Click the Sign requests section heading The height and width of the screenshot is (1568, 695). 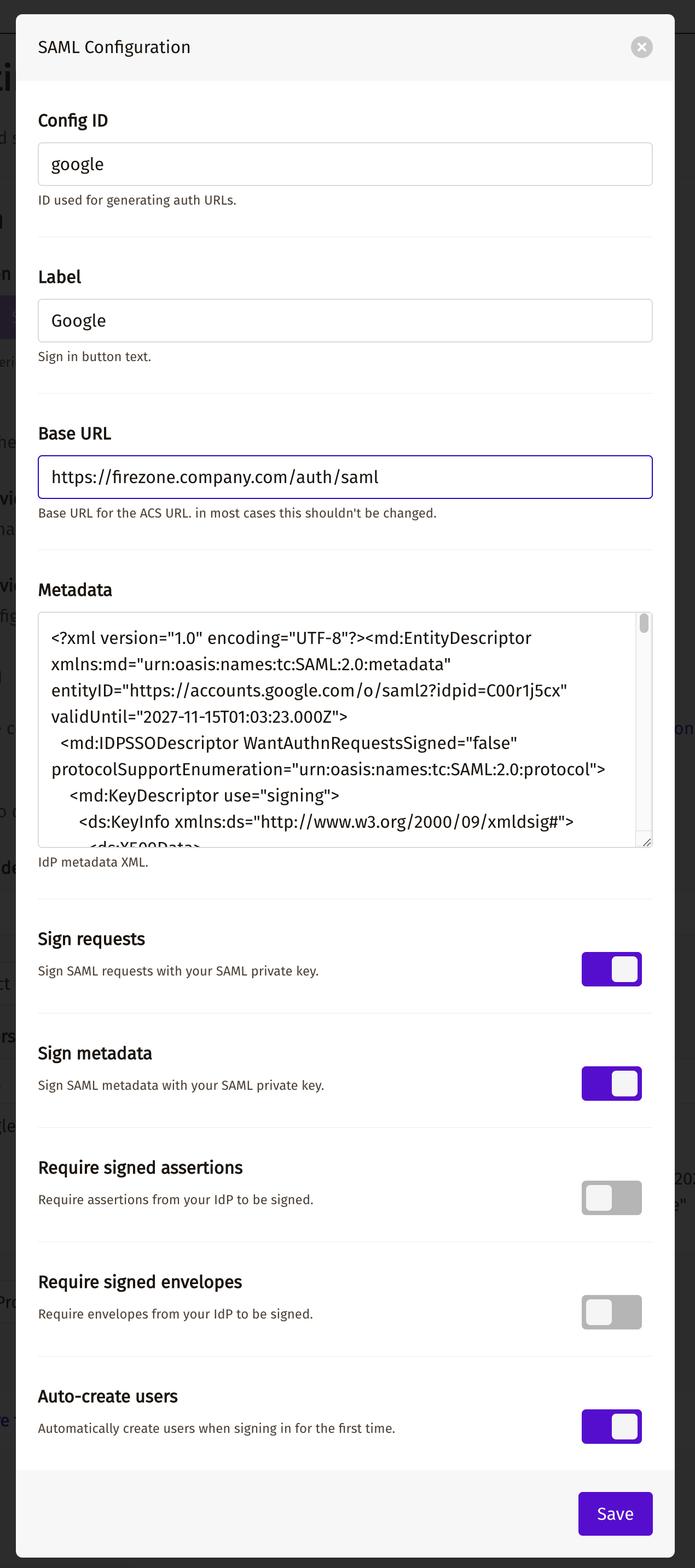coord(91,939)
